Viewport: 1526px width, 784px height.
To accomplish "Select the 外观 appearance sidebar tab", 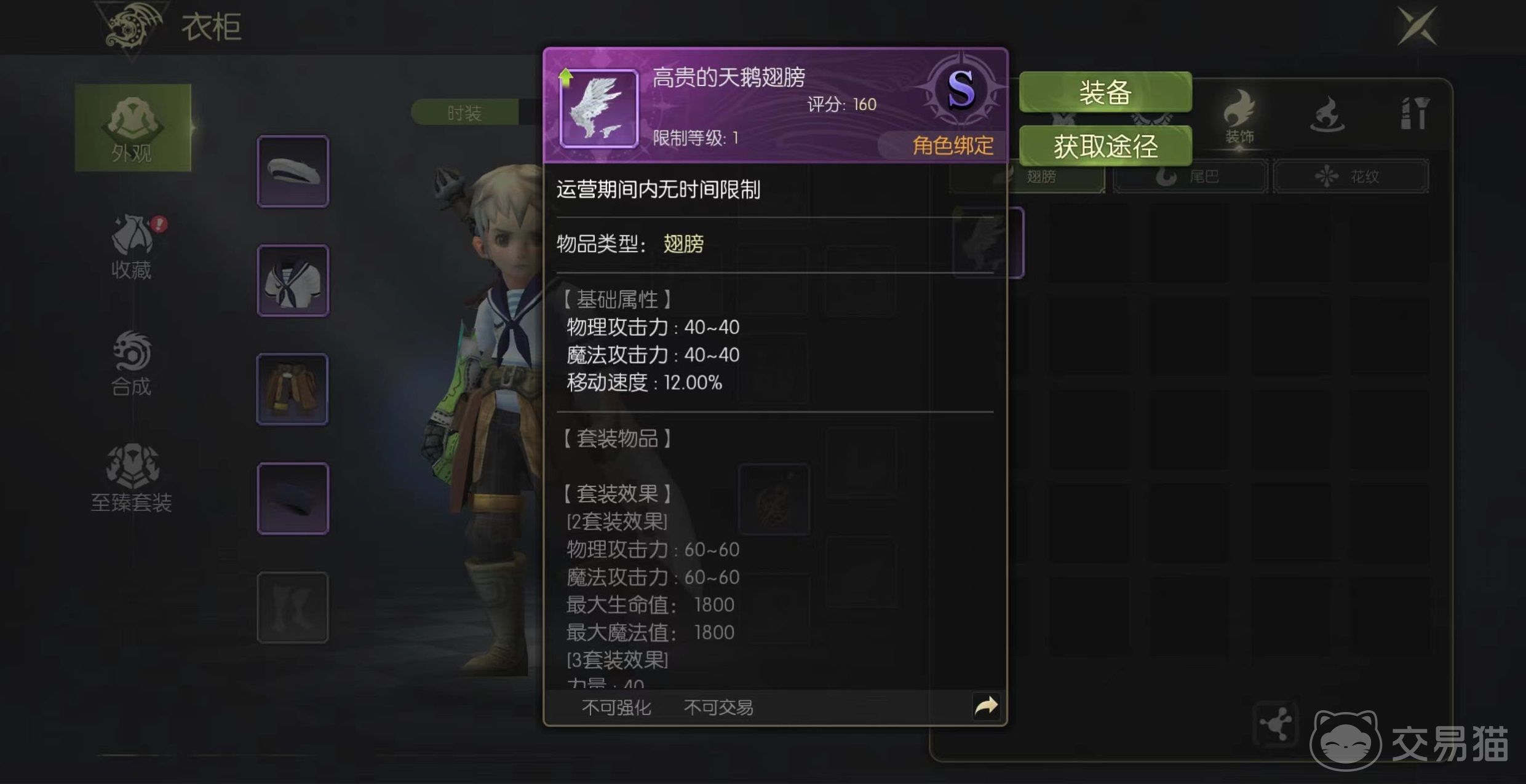I will tap(133, 128).
